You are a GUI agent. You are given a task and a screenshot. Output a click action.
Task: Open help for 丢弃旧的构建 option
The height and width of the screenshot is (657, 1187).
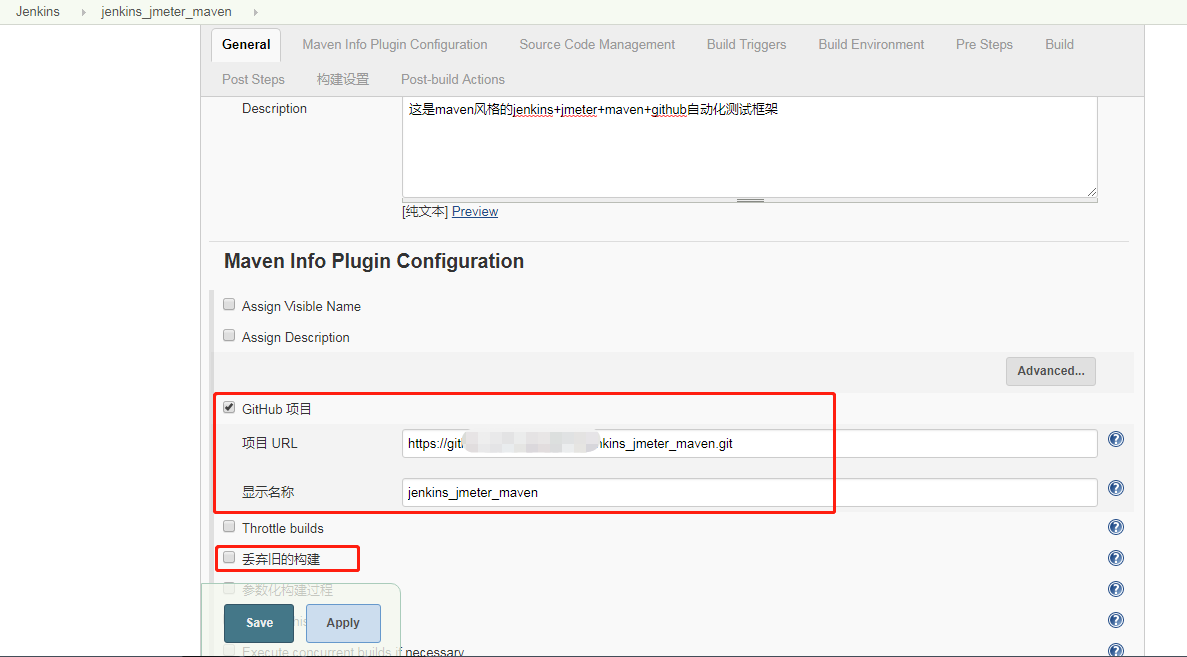[1115, 558]
